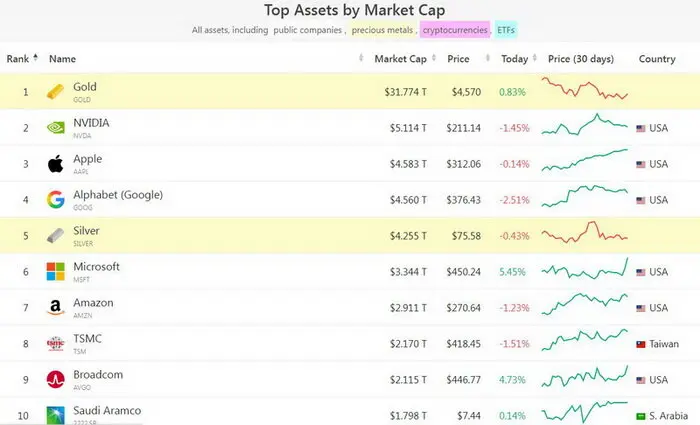Viewport: 700px width, 425px height.
Task: Sort by Rank column arrow
Action: click(36, 58)
